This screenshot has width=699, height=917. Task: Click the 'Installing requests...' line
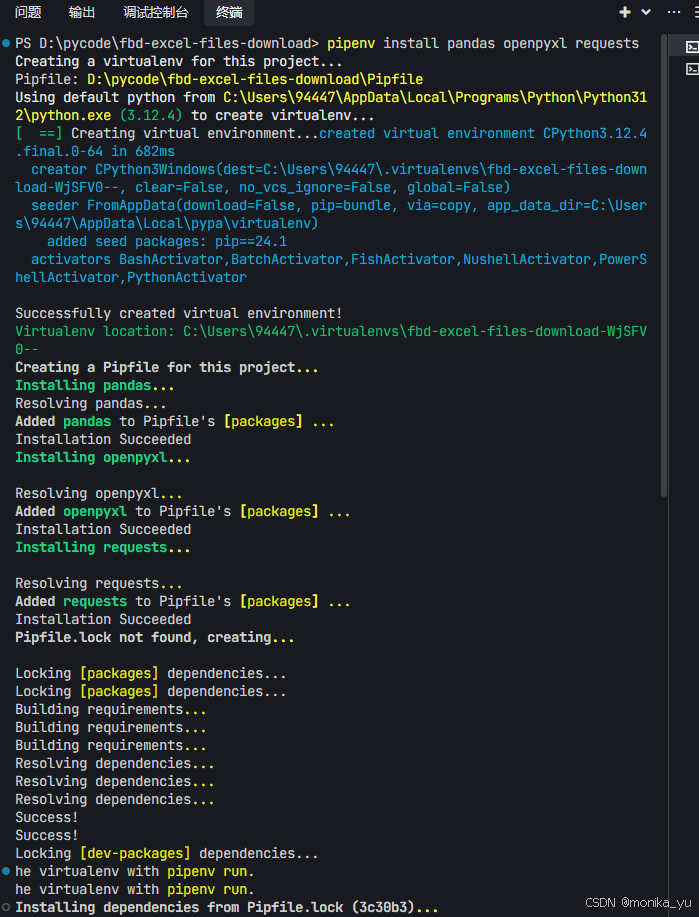[x=103, y=548]
